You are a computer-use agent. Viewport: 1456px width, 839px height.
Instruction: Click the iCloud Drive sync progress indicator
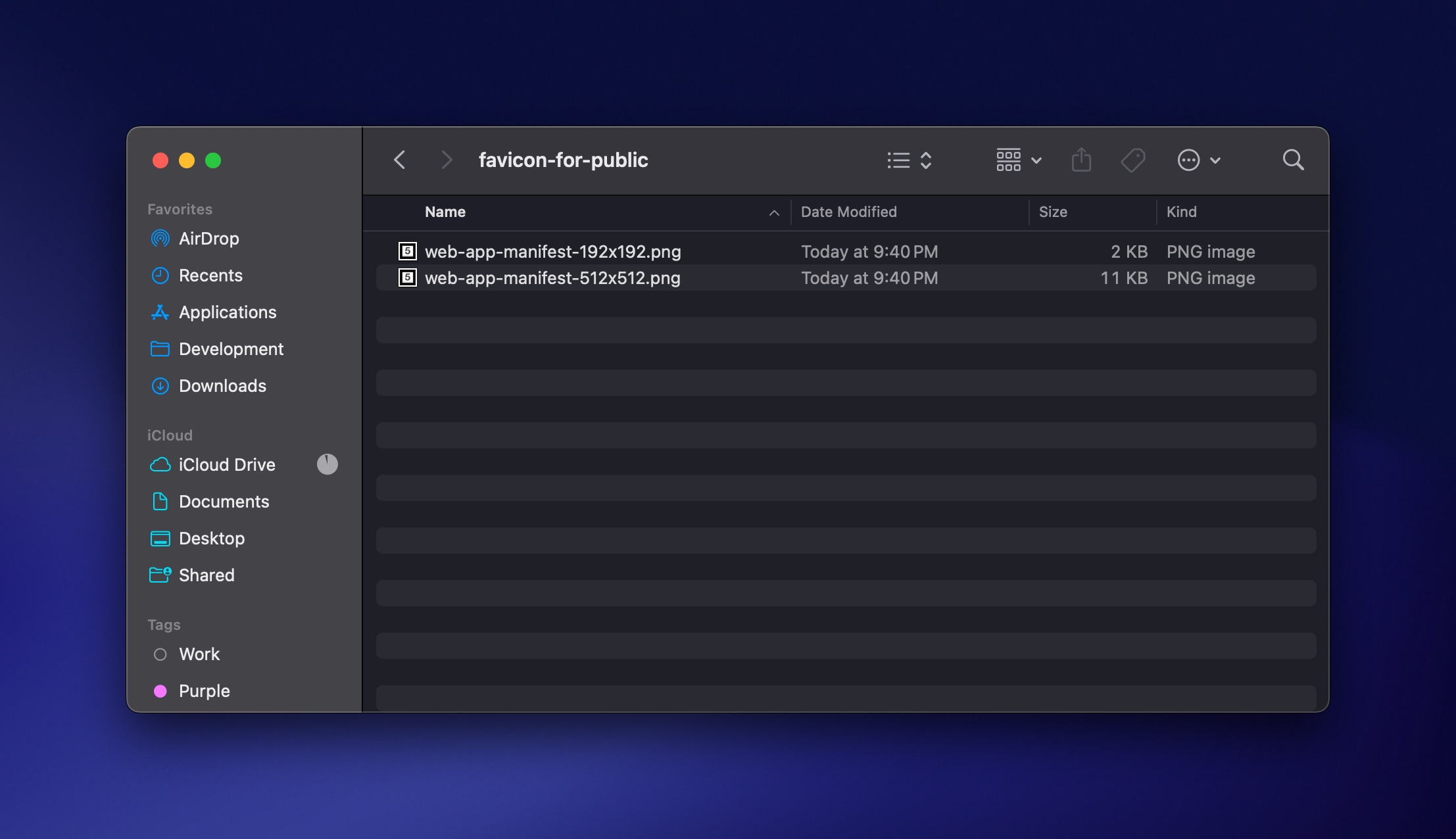pyautogui.click(x=327, y=464)
